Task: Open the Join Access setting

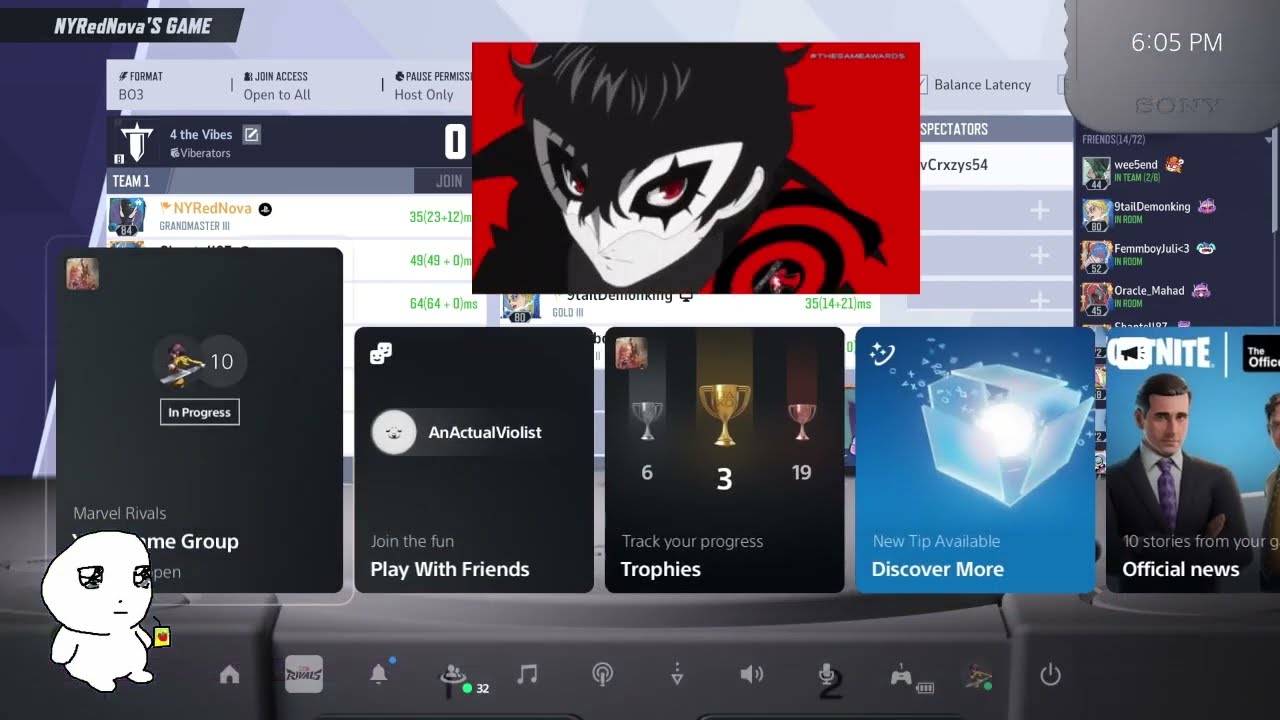Action: 277,85
